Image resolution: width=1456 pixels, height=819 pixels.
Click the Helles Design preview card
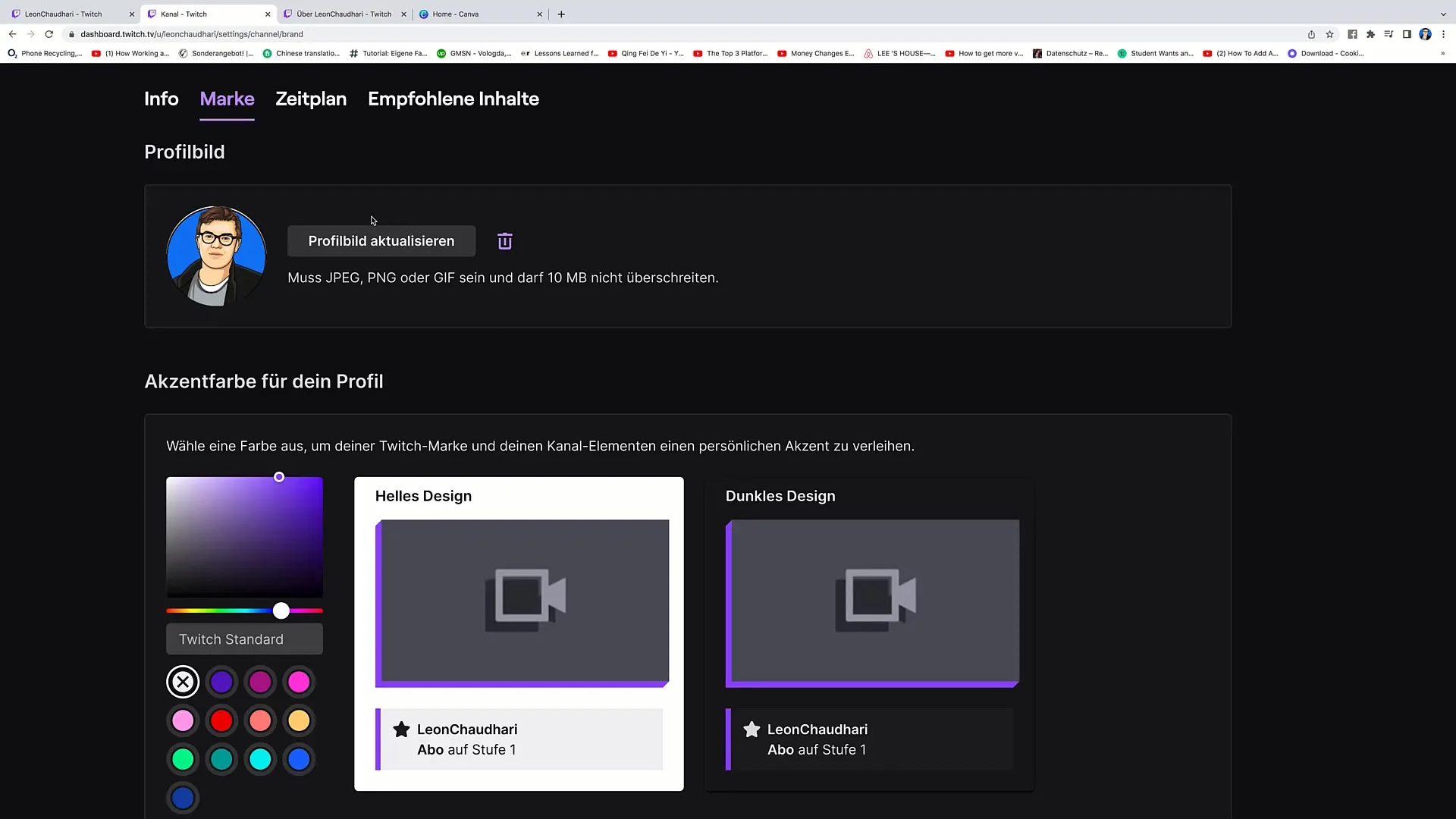click(x=519, y=633)
